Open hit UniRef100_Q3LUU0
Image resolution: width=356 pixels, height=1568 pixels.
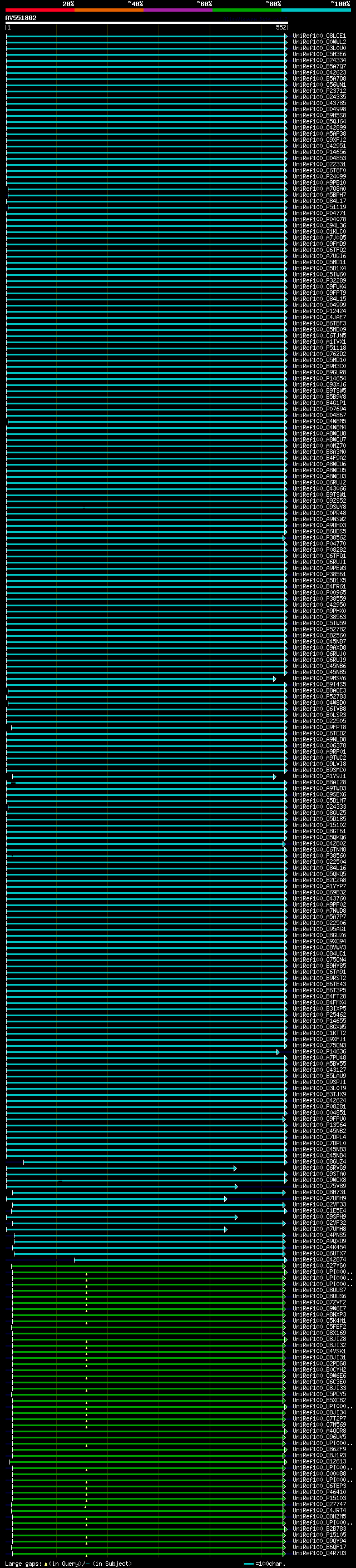point(319,48)
